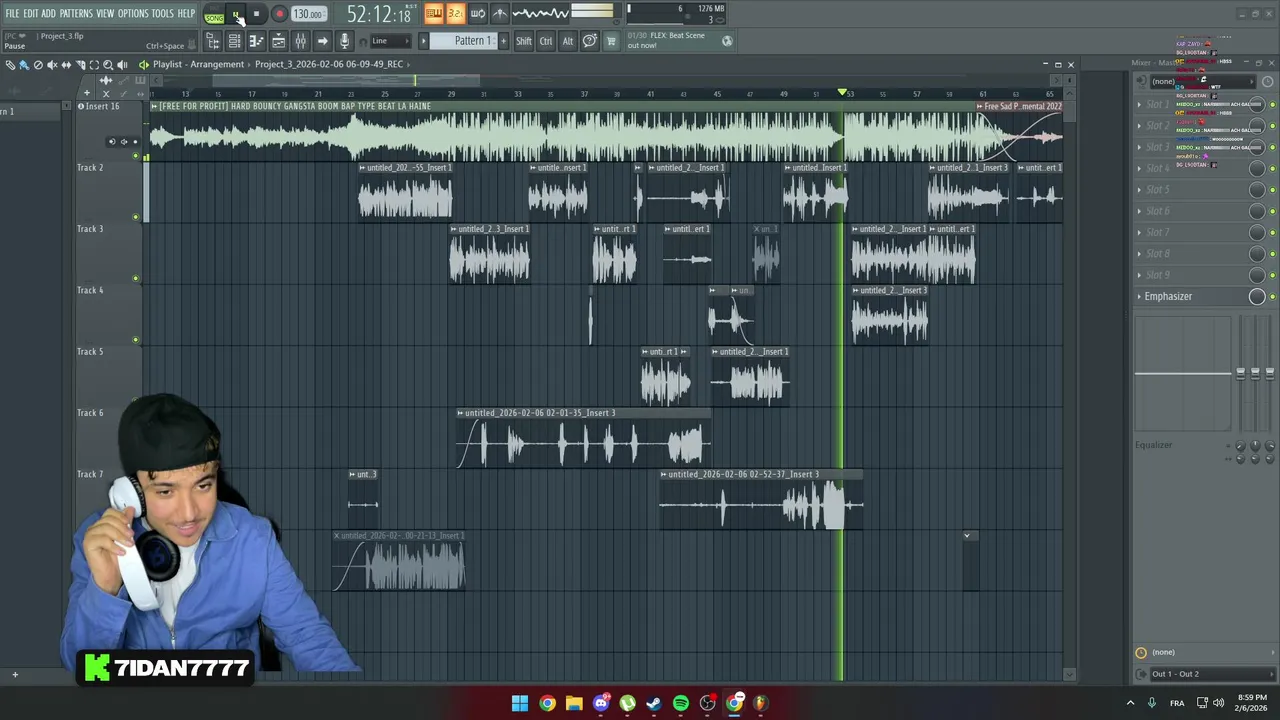Click the 130.000 tempo field
The width and height of the screenshot is (1280, 720).
click(x=308, y=14)
